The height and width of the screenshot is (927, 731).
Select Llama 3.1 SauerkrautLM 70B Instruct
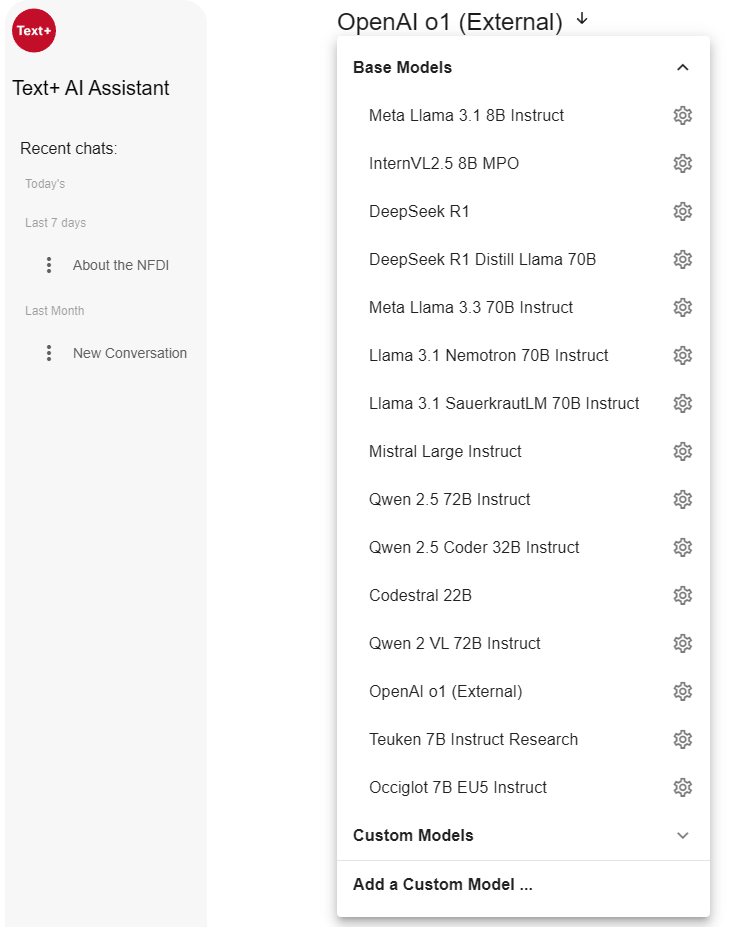click(504, 403)
